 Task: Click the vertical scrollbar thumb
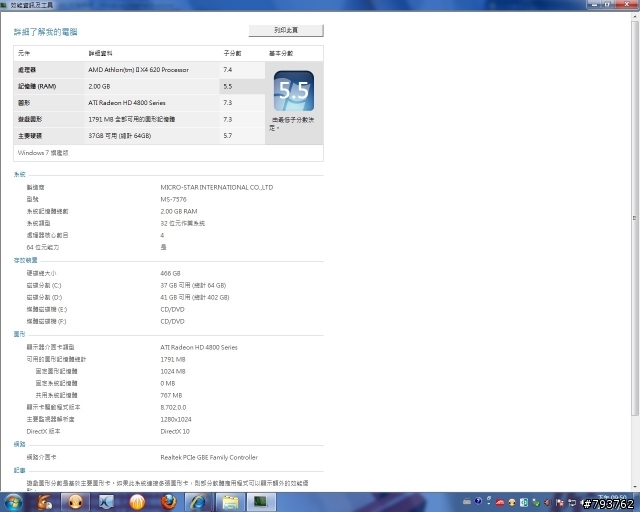pos(635,218)
